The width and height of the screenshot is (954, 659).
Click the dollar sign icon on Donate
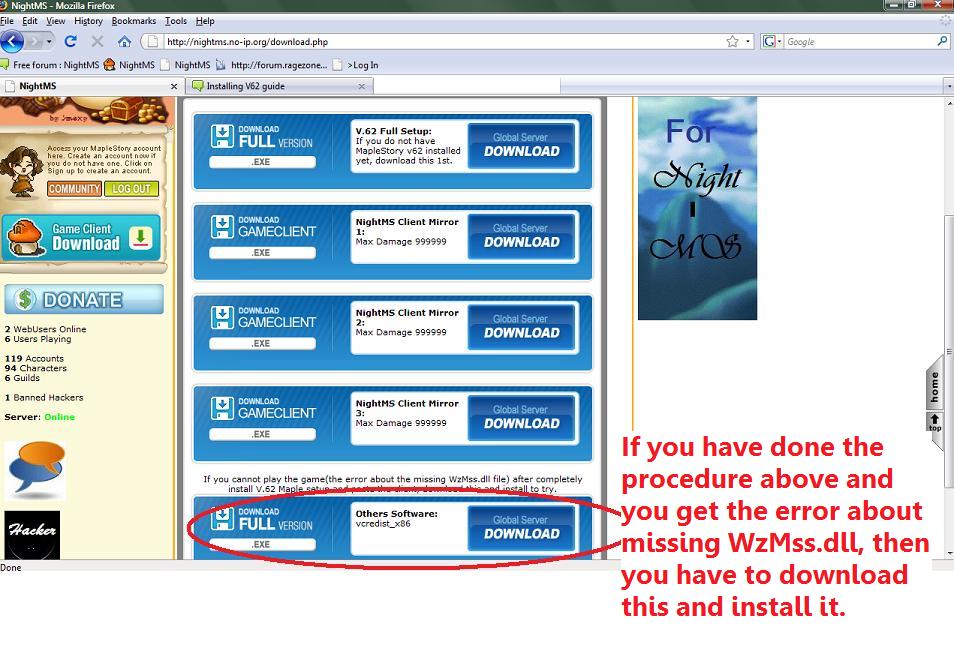pos(25,299)
